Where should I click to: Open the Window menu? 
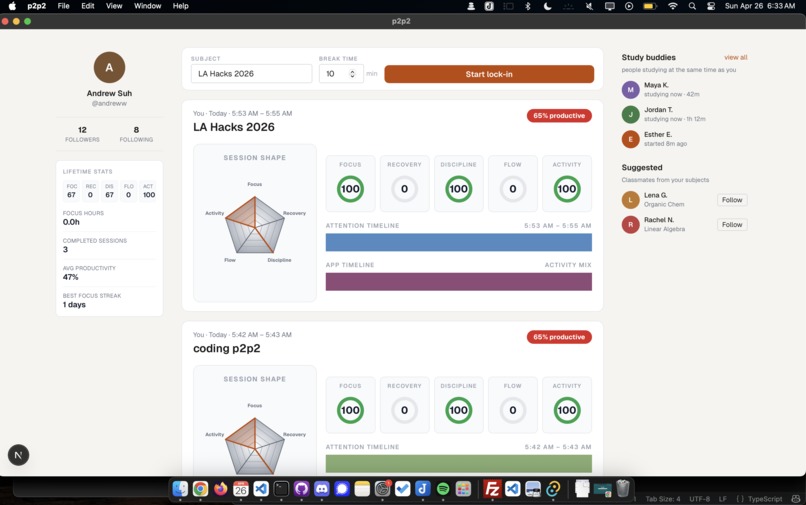point(148,6)
